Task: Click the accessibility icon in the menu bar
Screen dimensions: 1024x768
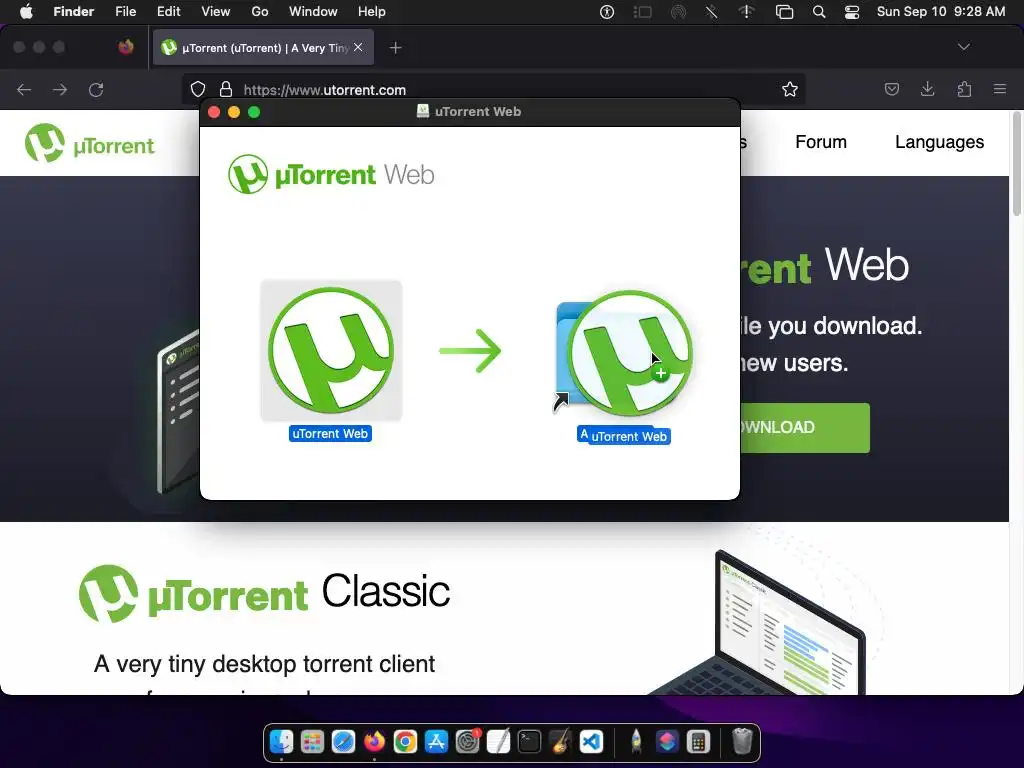Action: coord(607,12)
